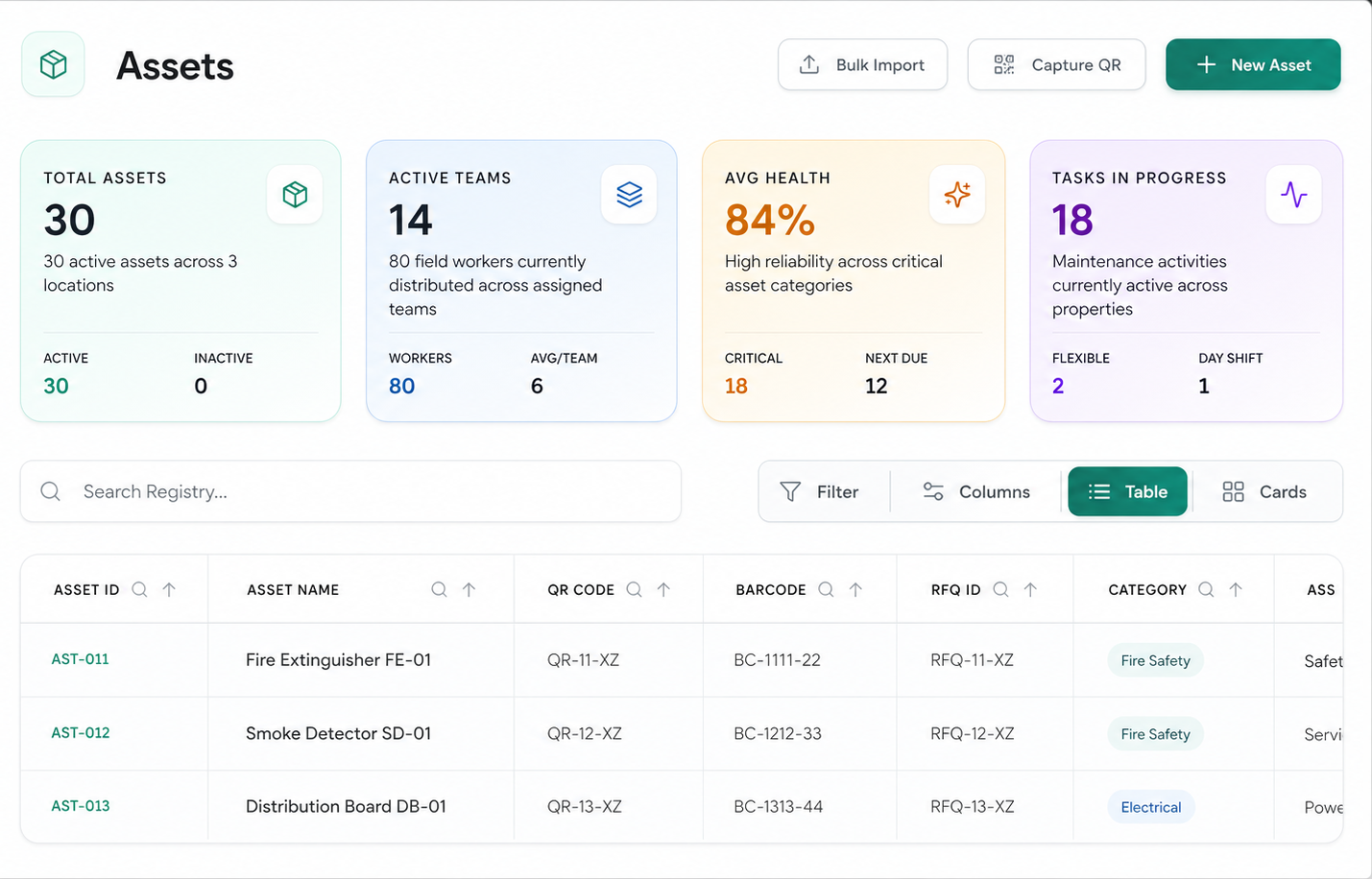Search within the Category column
This screenshot has width=1372, height=879.
[x=1206, y=589]
